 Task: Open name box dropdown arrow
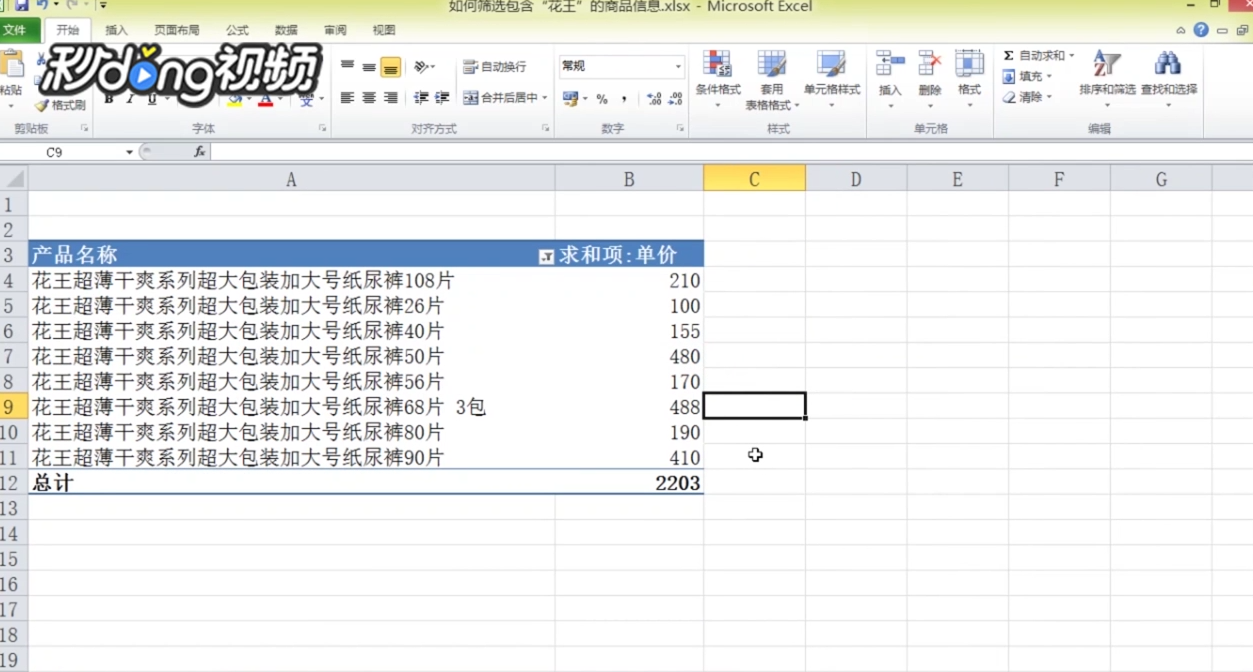point(129,152)
